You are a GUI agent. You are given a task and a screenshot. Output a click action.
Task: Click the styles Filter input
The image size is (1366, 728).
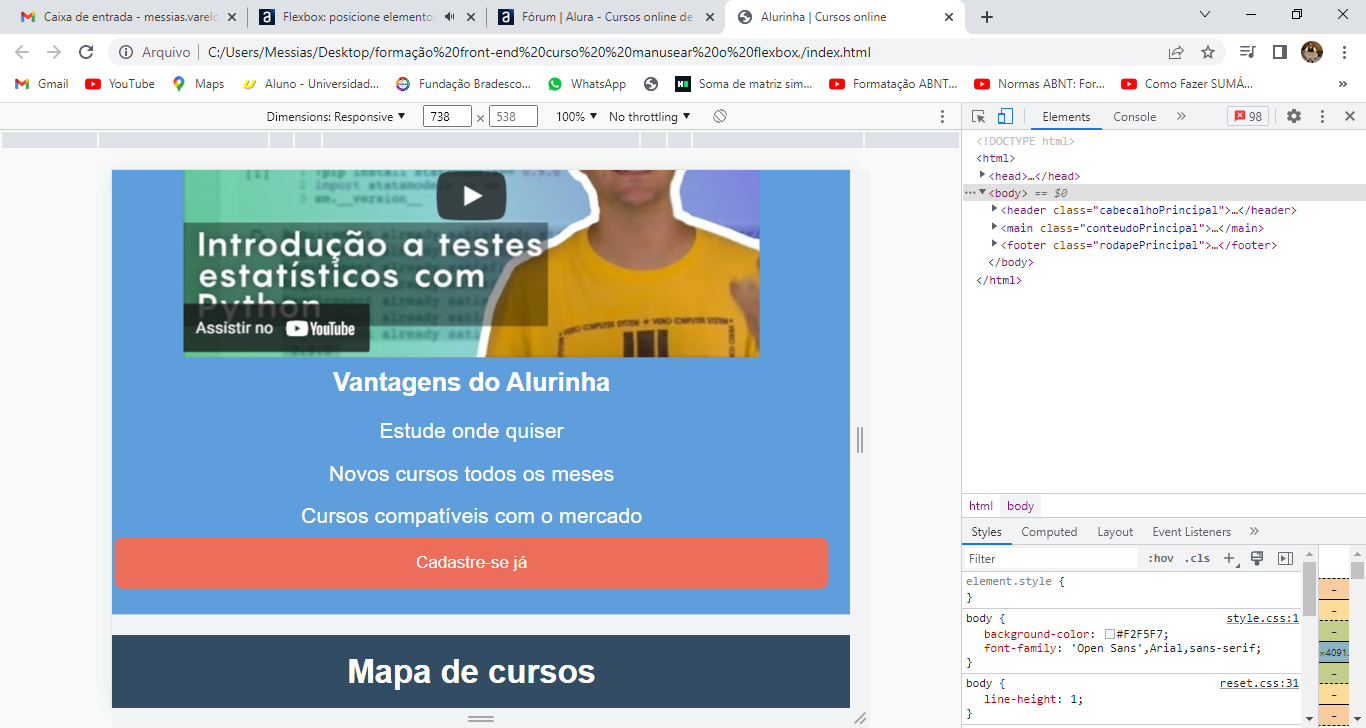(x=1051, y=559)
